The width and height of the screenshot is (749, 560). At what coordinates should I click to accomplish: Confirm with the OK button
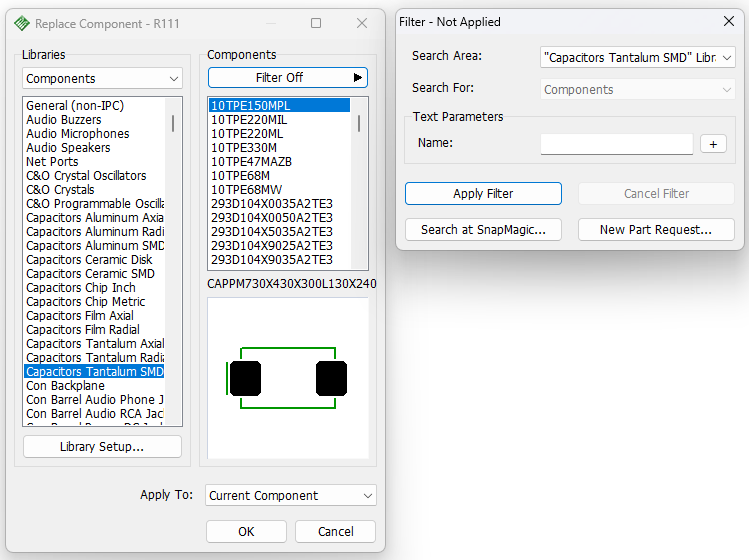coord(246,531)
